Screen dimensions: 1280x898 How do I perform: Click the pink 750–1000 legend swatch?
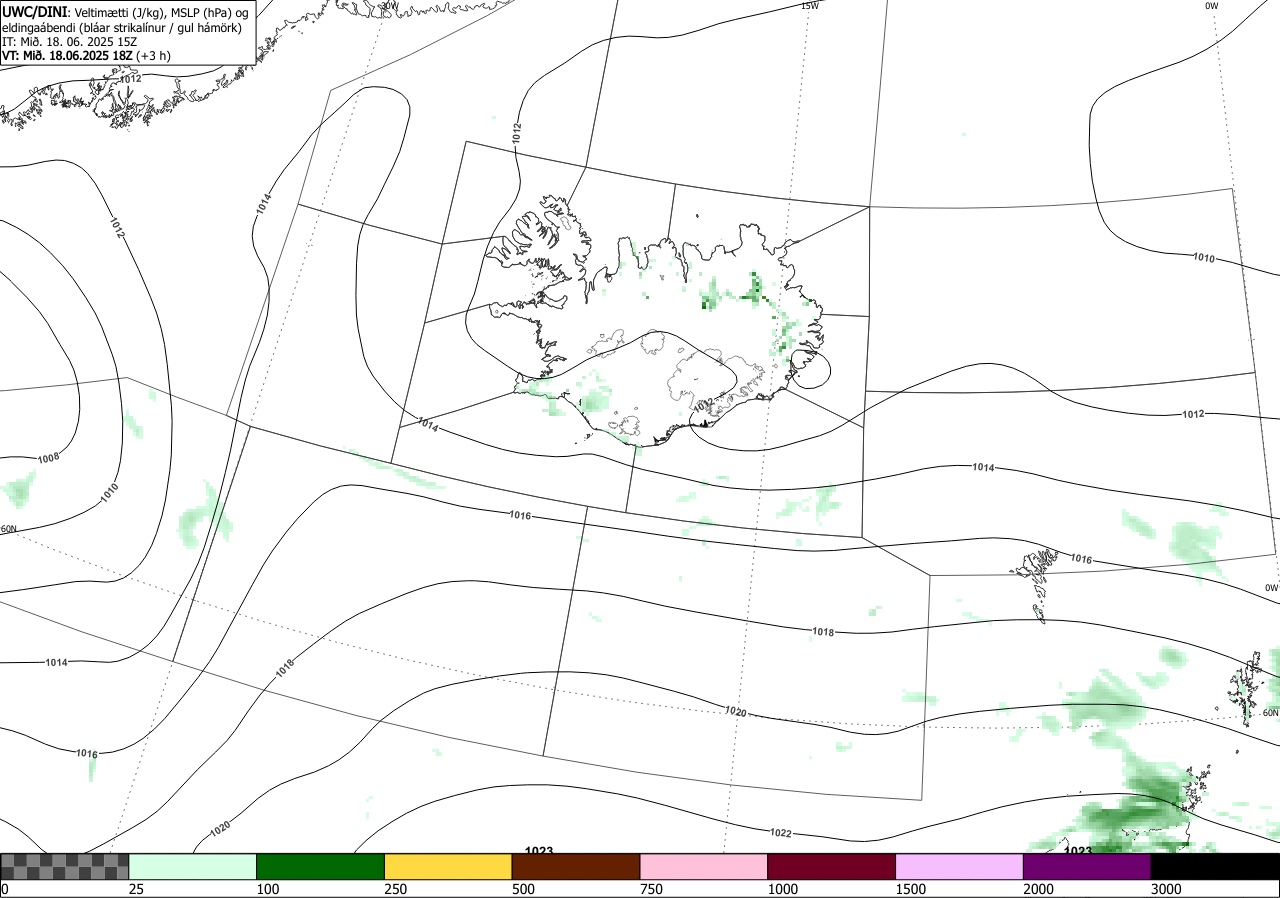[x=704, y=866]
